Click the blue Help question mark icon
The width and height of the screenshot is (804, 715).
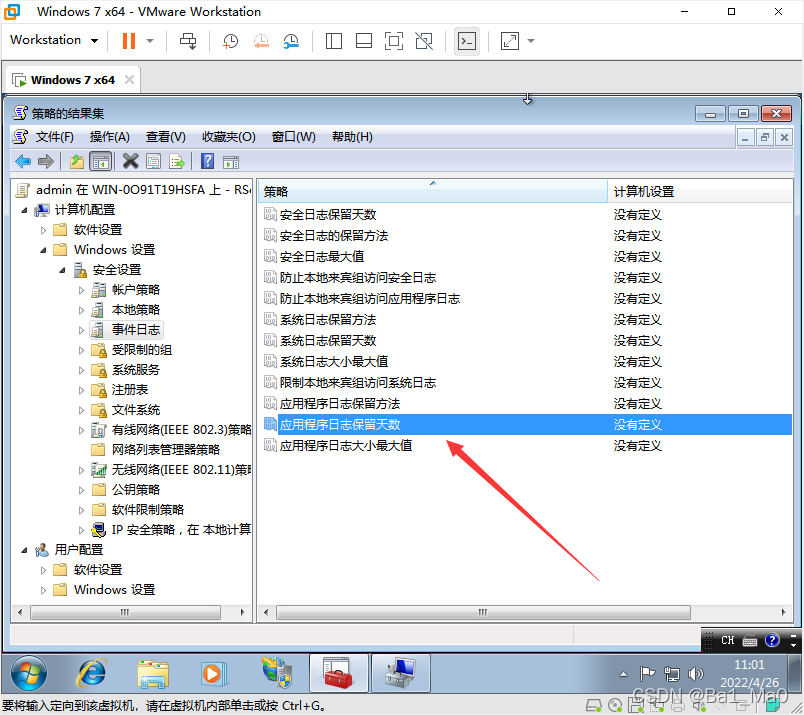(x=207, y=162)
